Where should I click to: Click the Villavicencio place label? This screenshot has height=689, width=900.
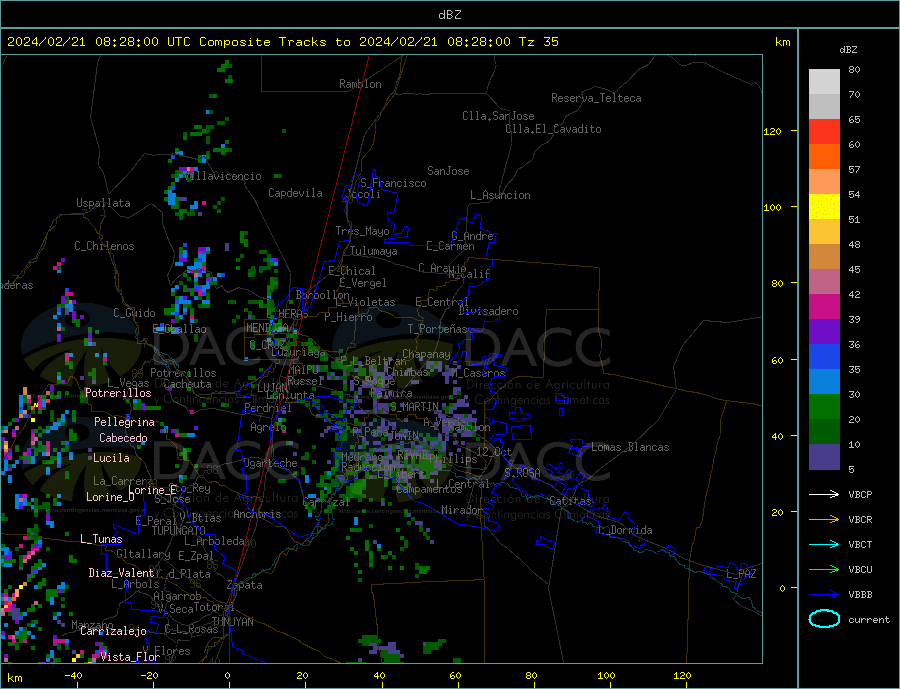223,176
